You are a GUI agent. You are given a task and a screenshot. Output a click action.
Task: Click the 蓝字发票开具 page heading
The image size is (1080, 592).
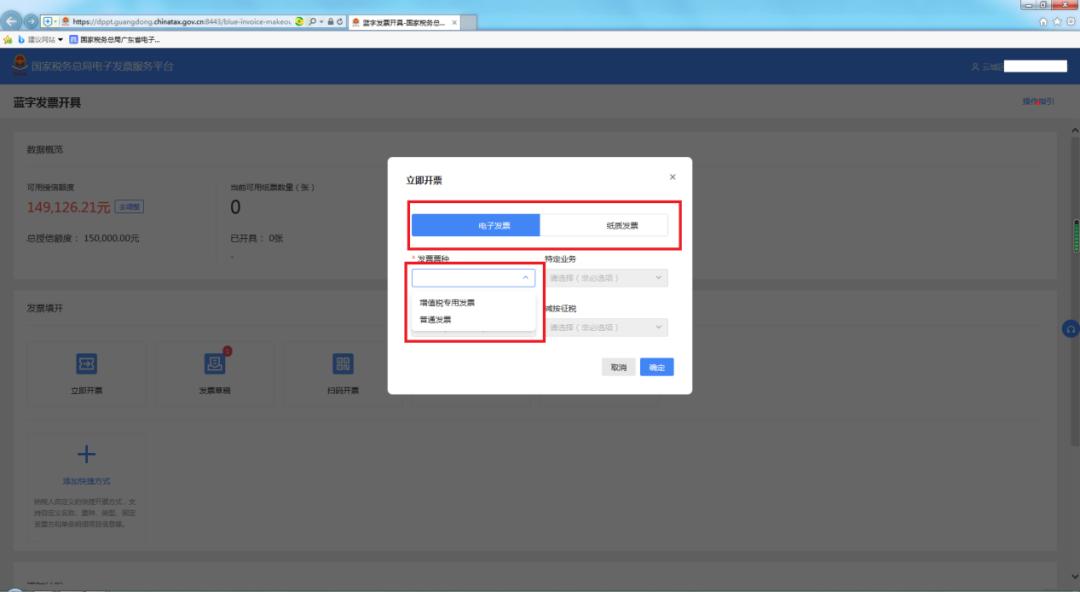point(47,103)
